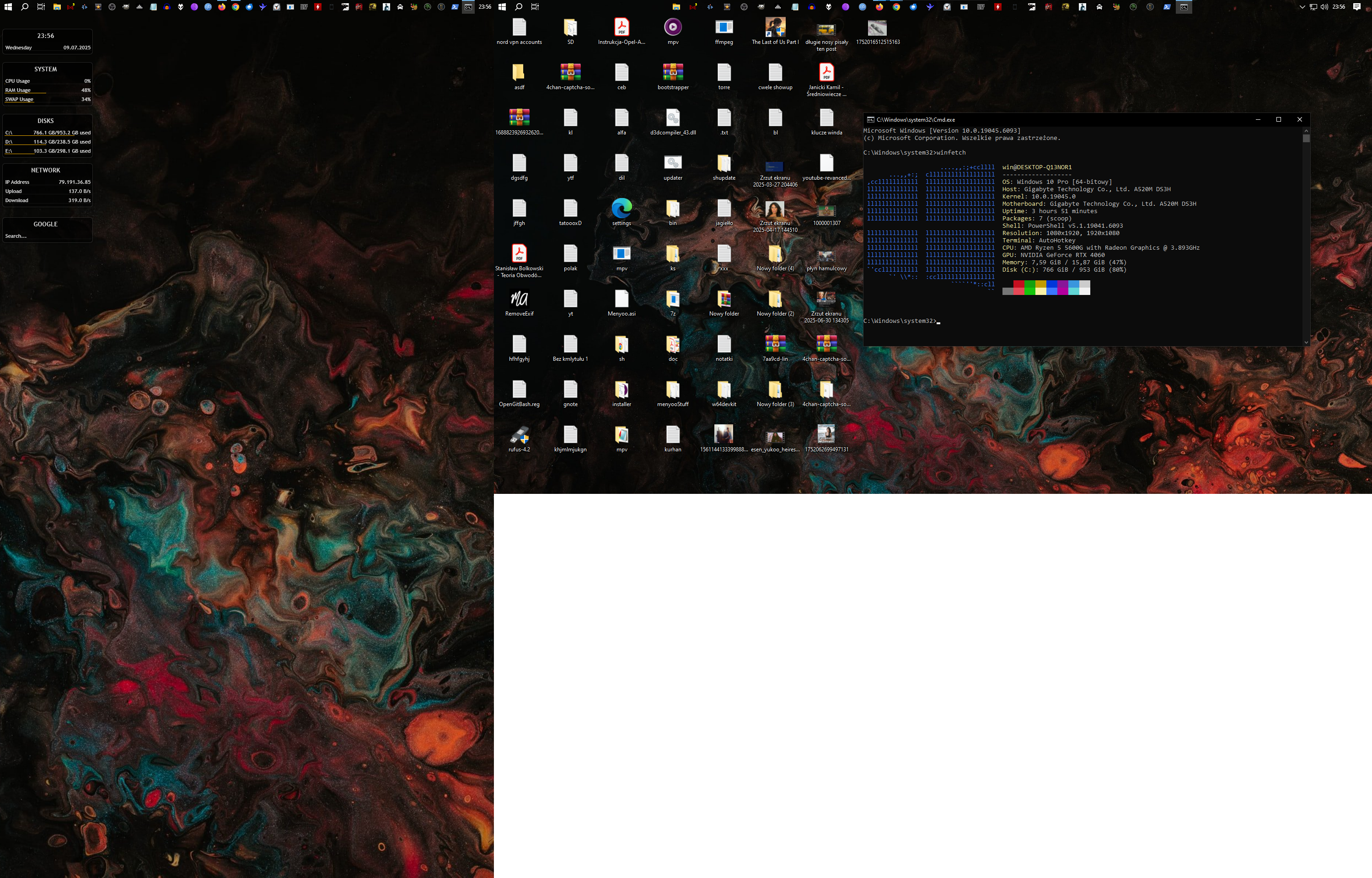Click the Cmd.exe scrollbar up arrow

point(1306,131)
